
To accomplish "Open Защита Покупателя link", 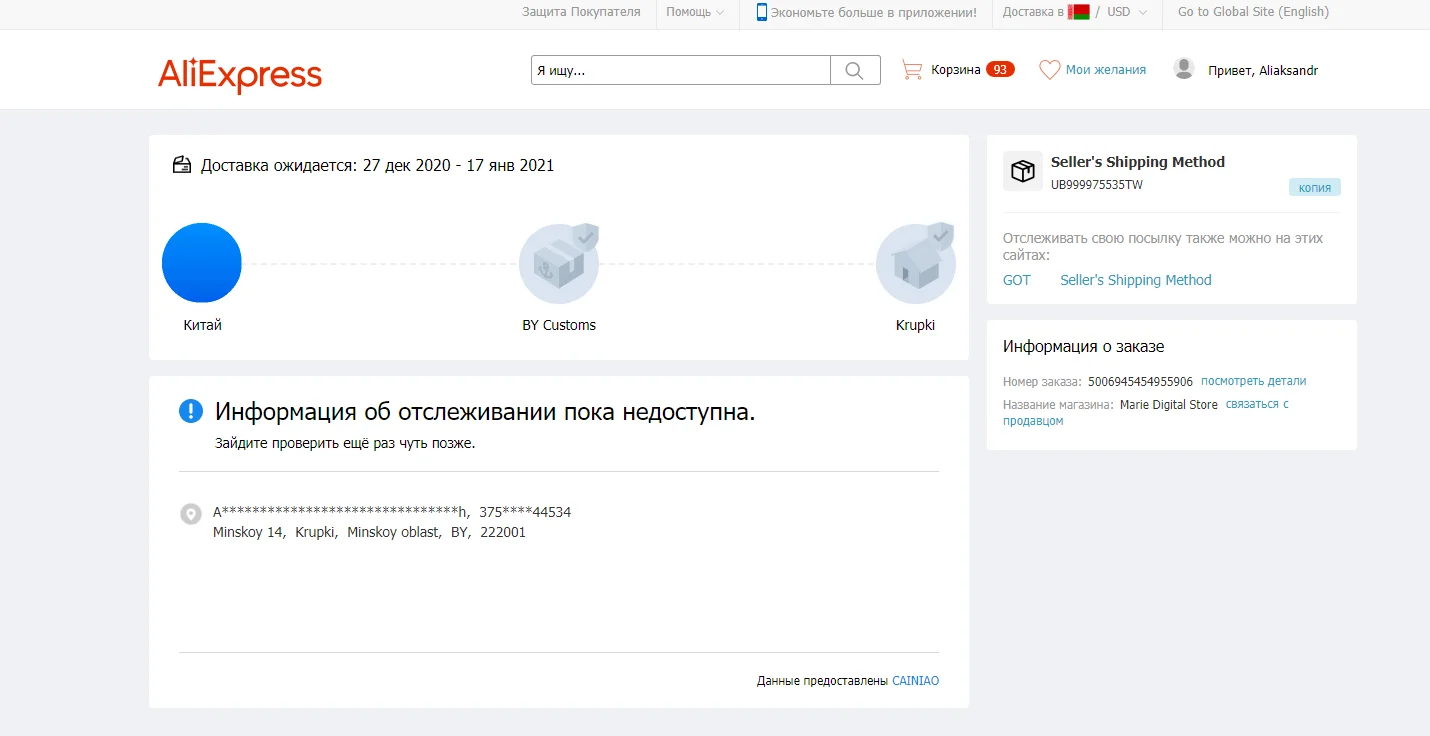I will tap(581, 12).
